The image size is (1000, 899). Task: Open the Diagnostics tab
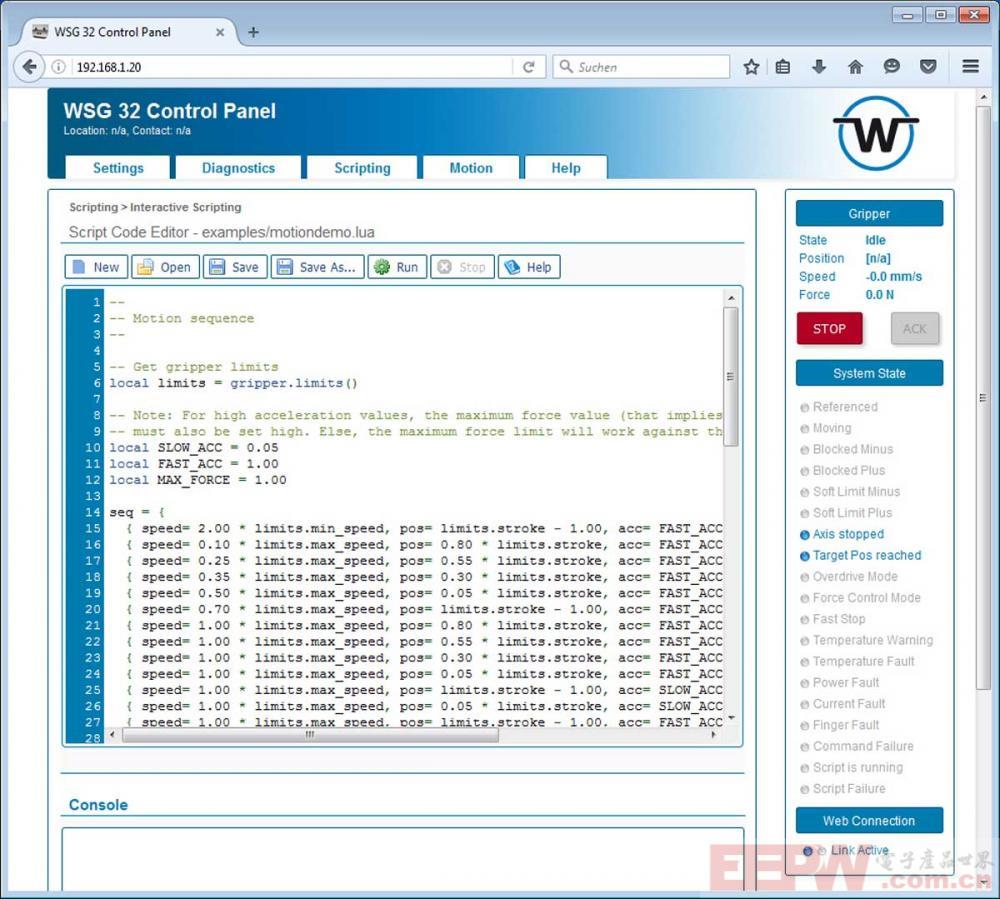click(x=239, y=168)
